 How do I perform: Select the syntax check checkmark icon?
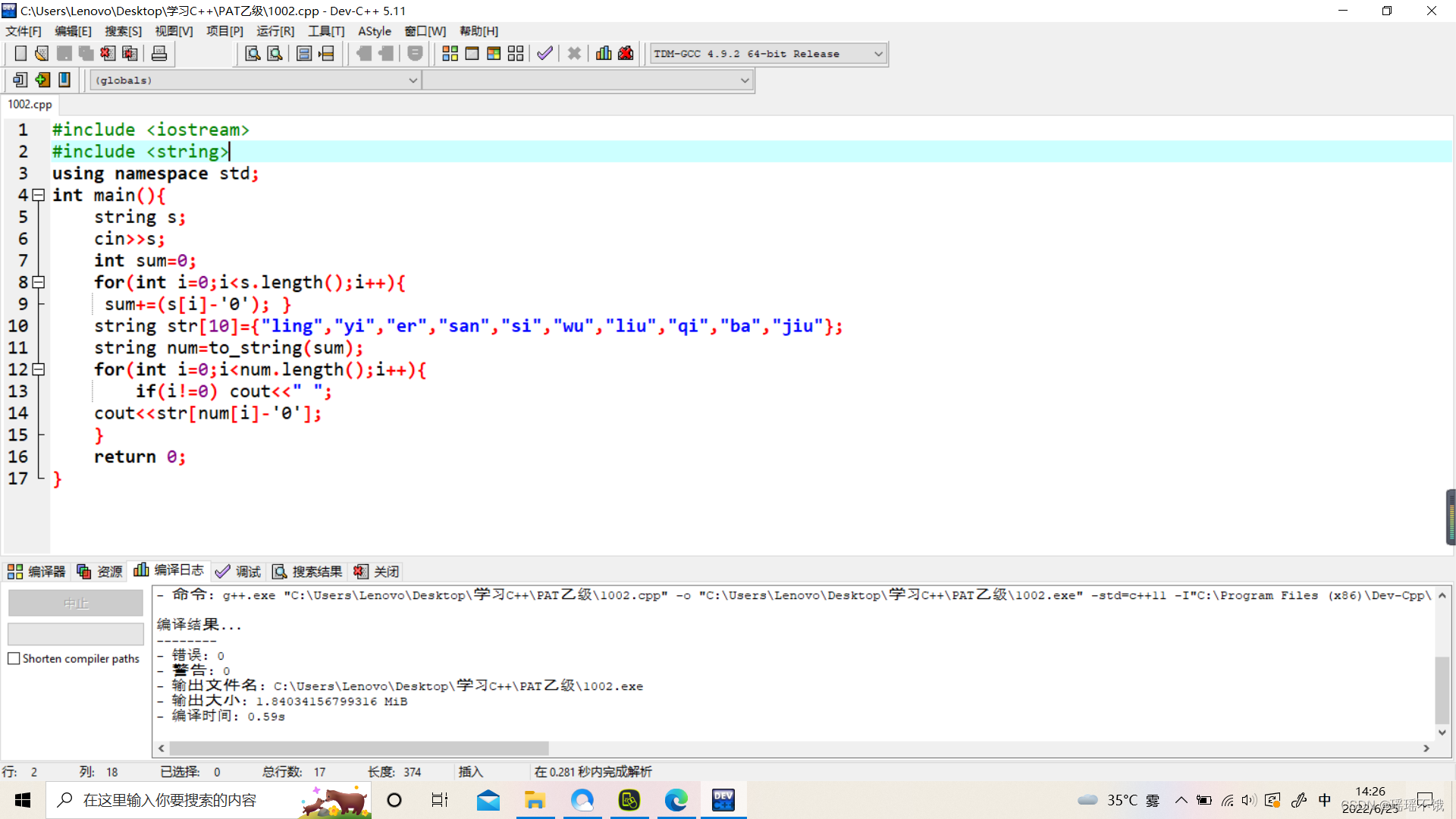point(544,53)
